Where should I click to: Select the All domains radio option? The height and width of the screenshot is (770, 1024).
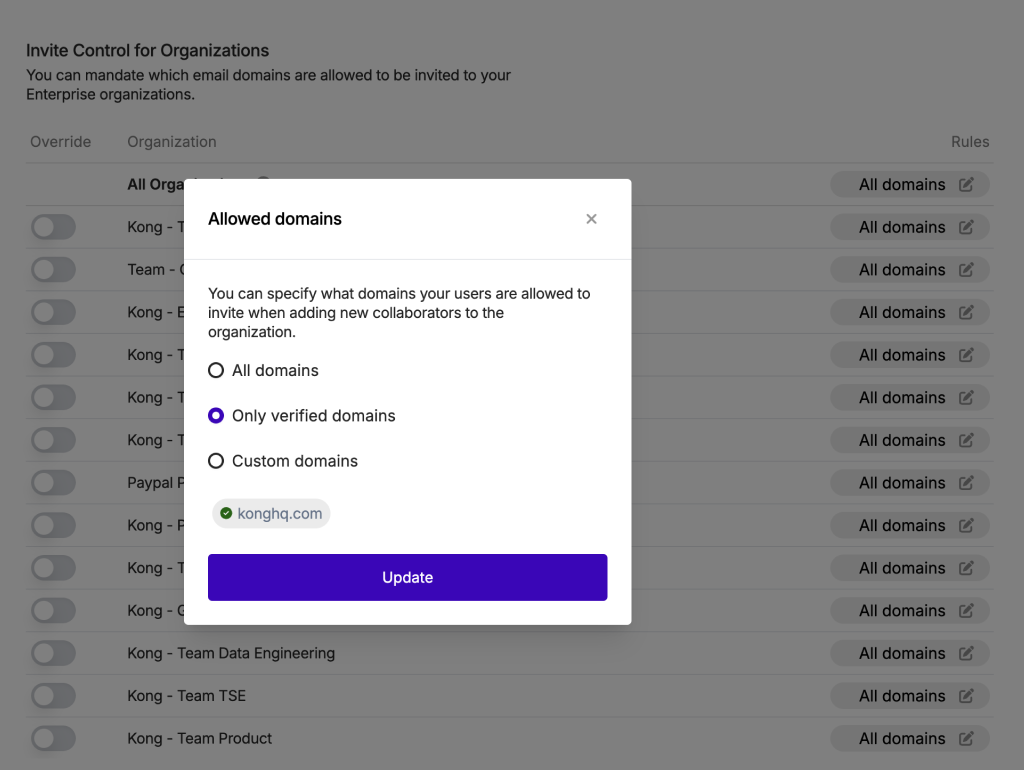(x=216, y=370)
